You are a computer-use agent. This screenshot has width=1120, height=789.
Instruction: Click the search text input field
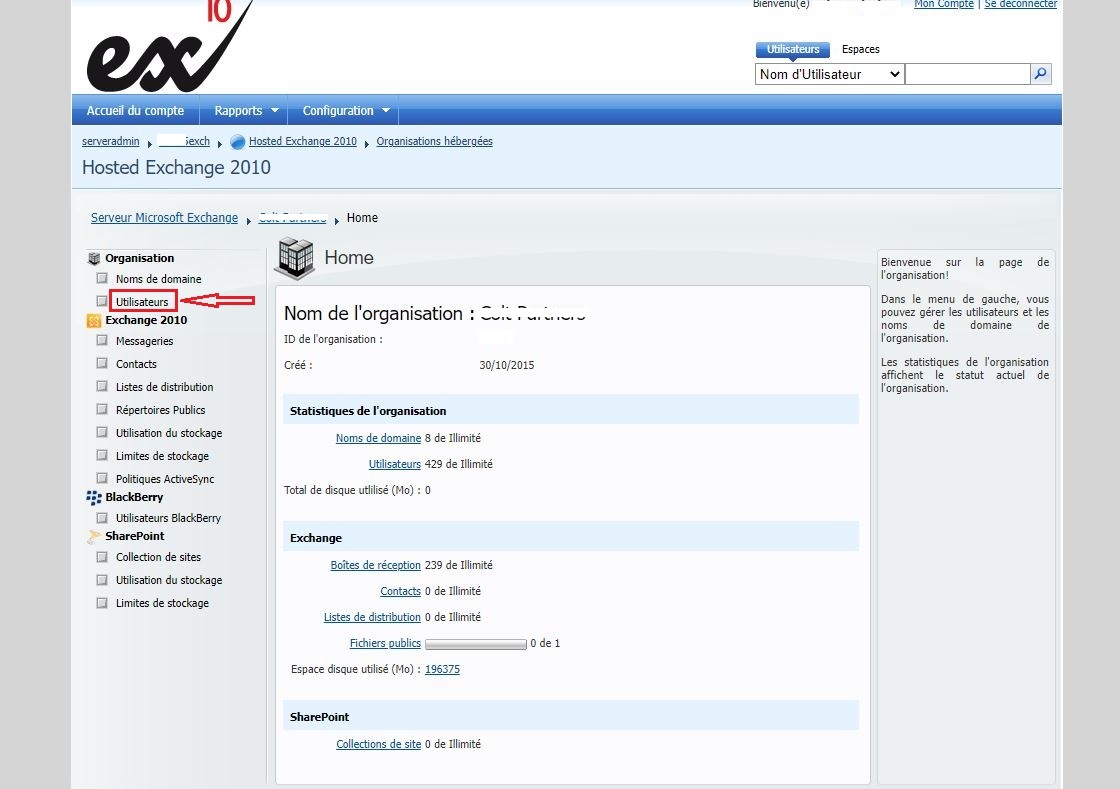click(968, 74)
